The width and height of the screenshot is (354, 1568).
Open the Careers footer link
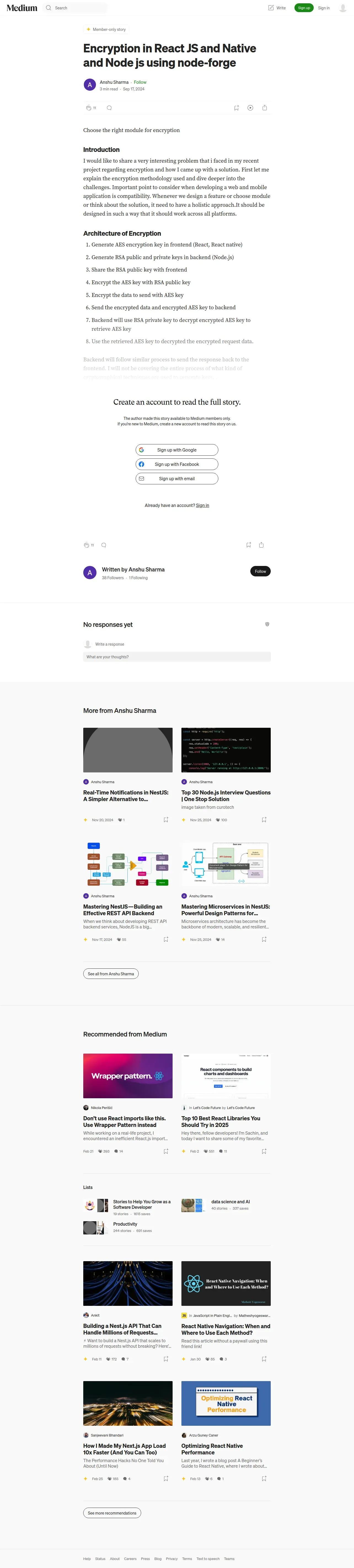130,1559
